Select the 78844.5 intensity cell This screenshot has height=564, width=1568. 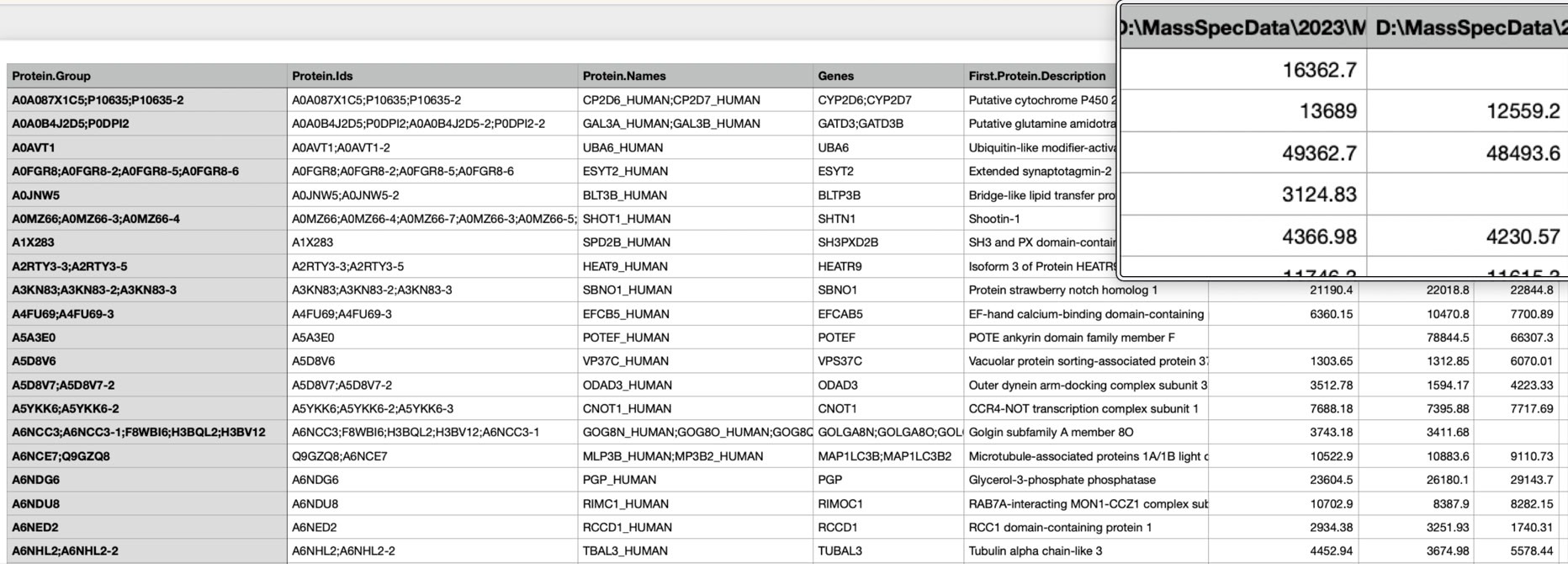pos(1447,338)
